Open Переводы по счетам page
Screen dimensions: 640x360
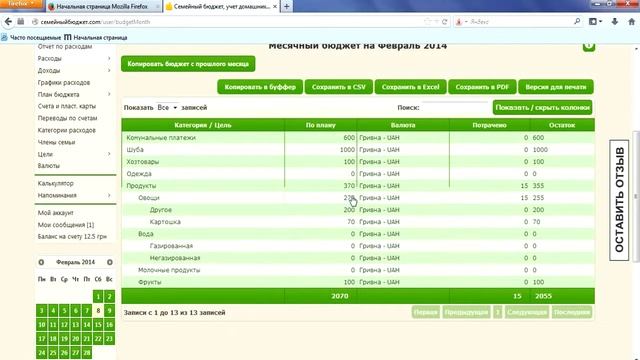(x=67, y=118)
